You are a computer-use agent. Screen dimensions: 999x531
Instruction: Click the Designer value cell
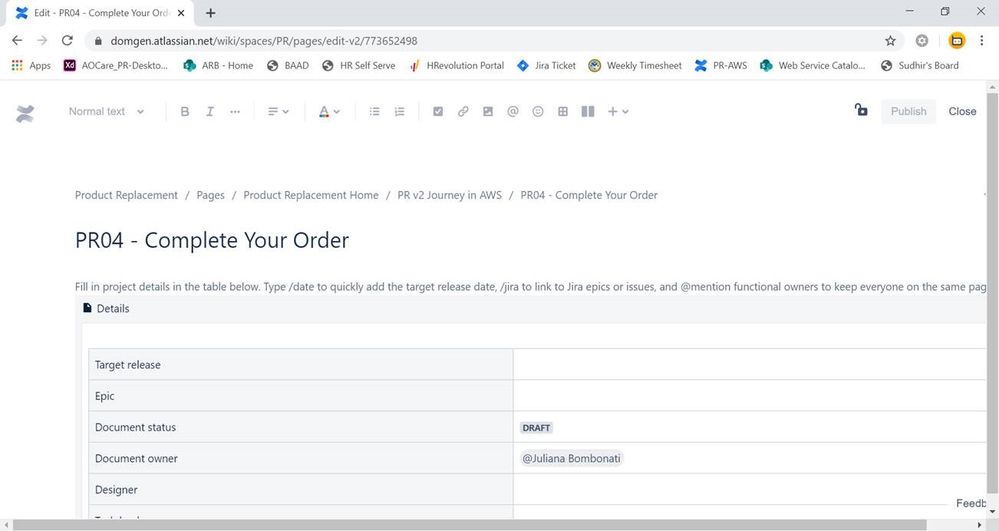749,490
